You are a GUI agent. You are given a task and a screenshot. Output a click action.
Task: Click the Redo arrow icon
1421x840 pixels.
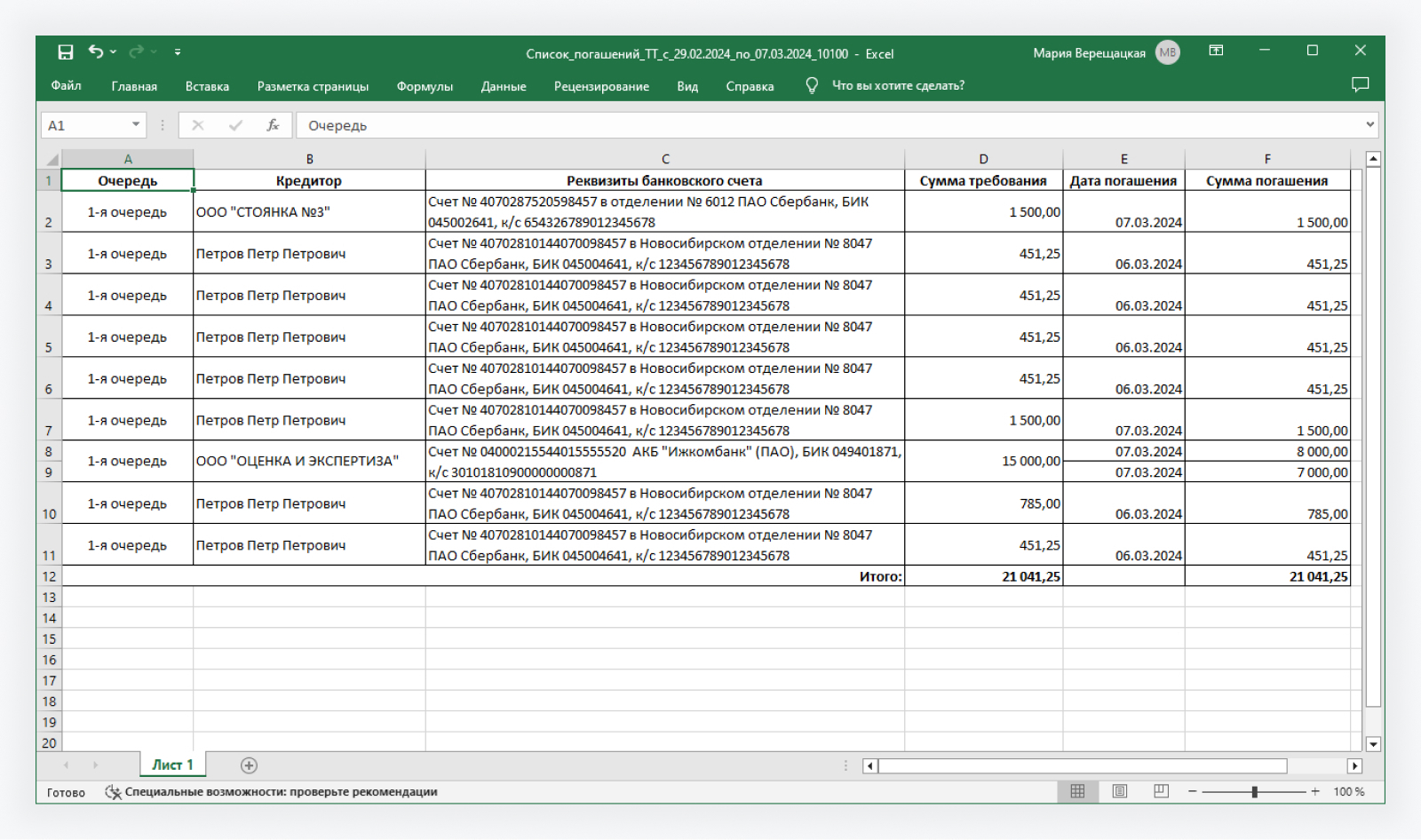pos(136,52)
